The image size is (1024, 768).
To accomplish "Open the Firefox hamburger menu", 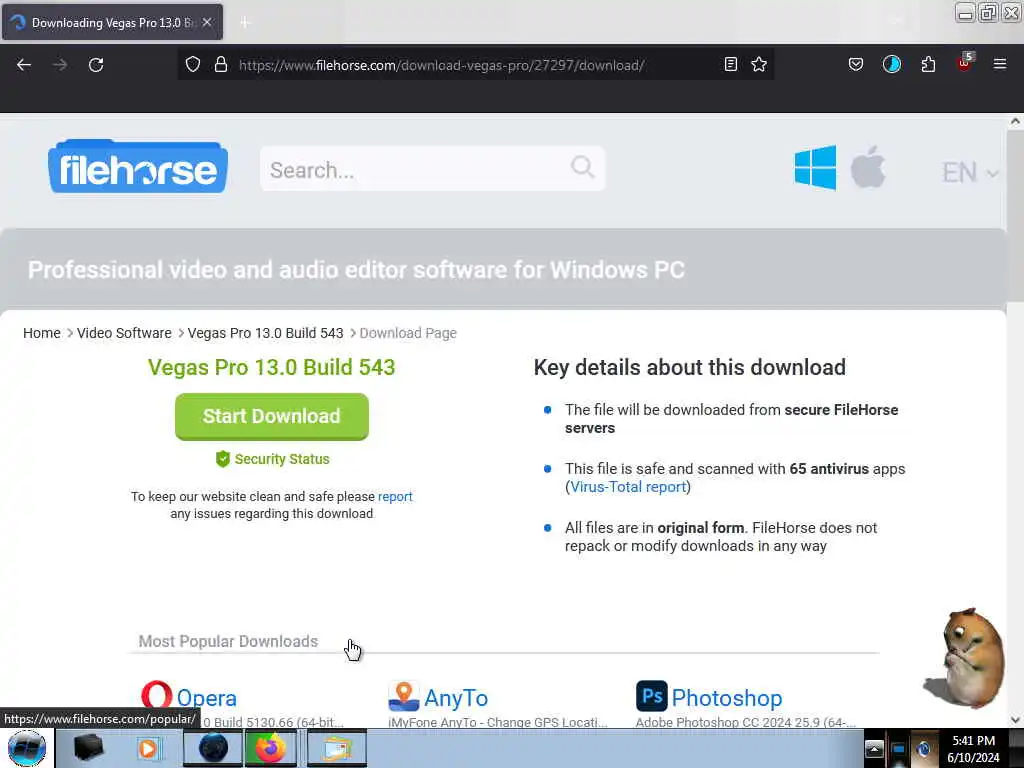I will (x=1000, y=64).
